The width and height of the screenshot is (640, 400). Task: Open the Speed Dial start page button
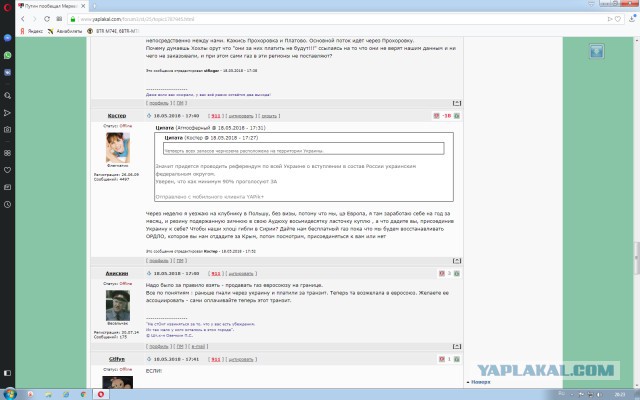pos(59,19)
